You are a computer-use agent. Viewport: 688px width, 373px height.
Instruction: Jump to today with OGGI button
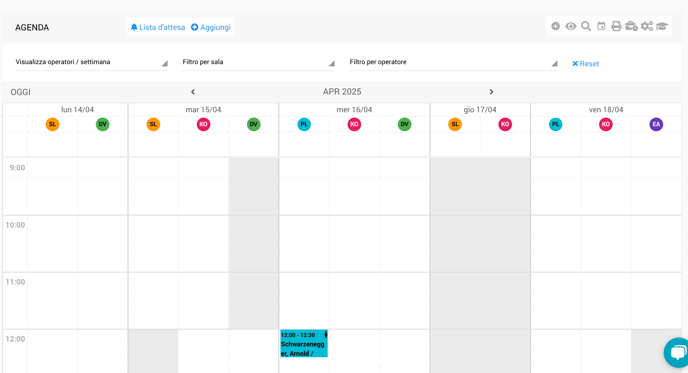21,92
